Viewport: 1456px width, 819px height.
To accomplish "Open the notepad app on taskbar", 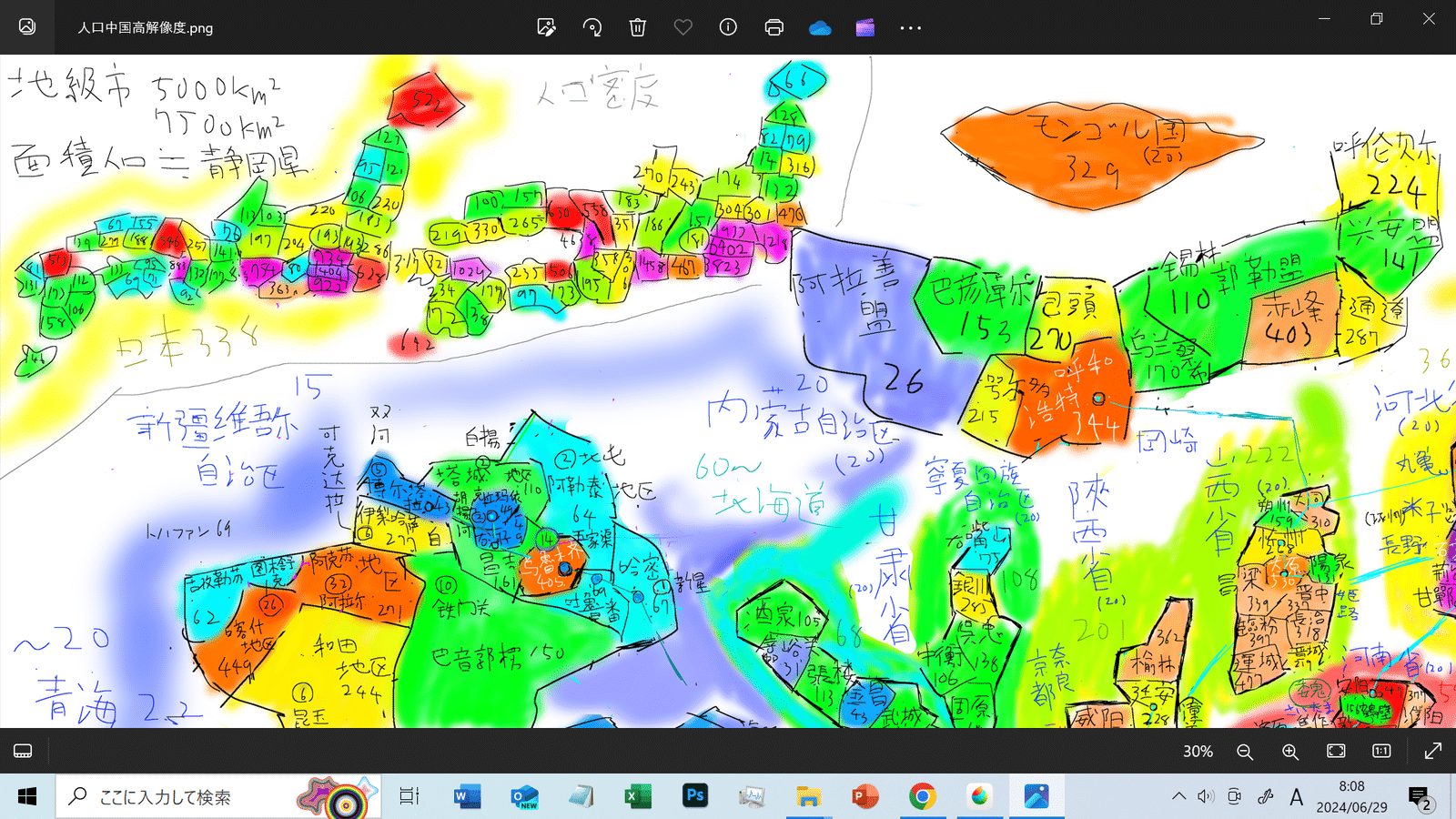I will tap(581, 797).
